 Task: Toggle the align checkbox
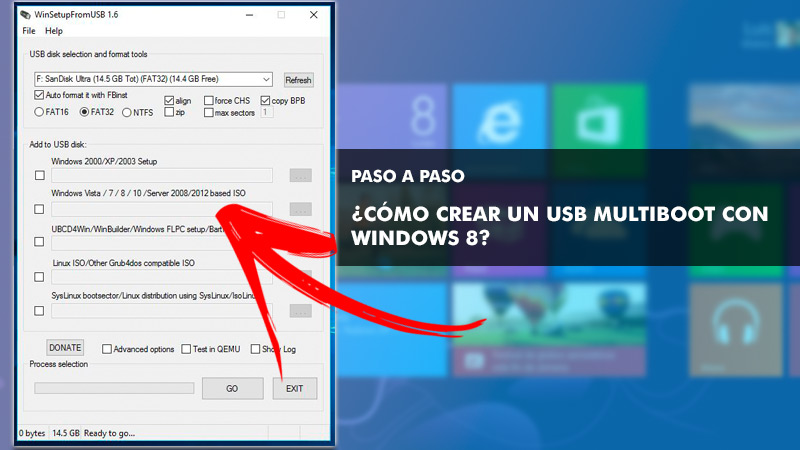169,101
